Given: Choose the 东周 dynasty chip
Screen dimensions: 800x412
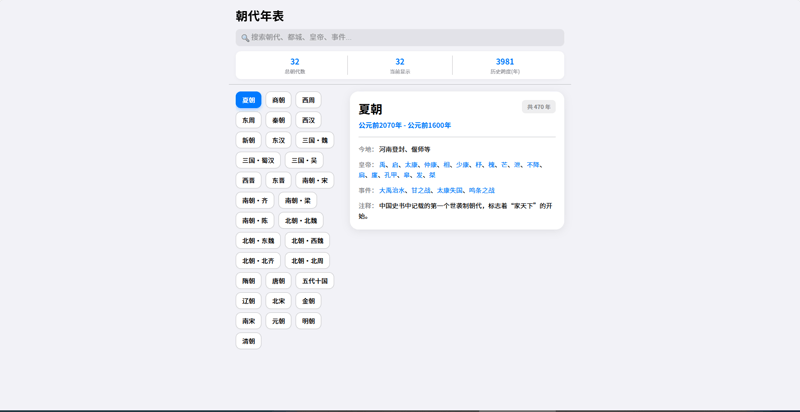Looking at the screenshot, I should coord(248,120).
